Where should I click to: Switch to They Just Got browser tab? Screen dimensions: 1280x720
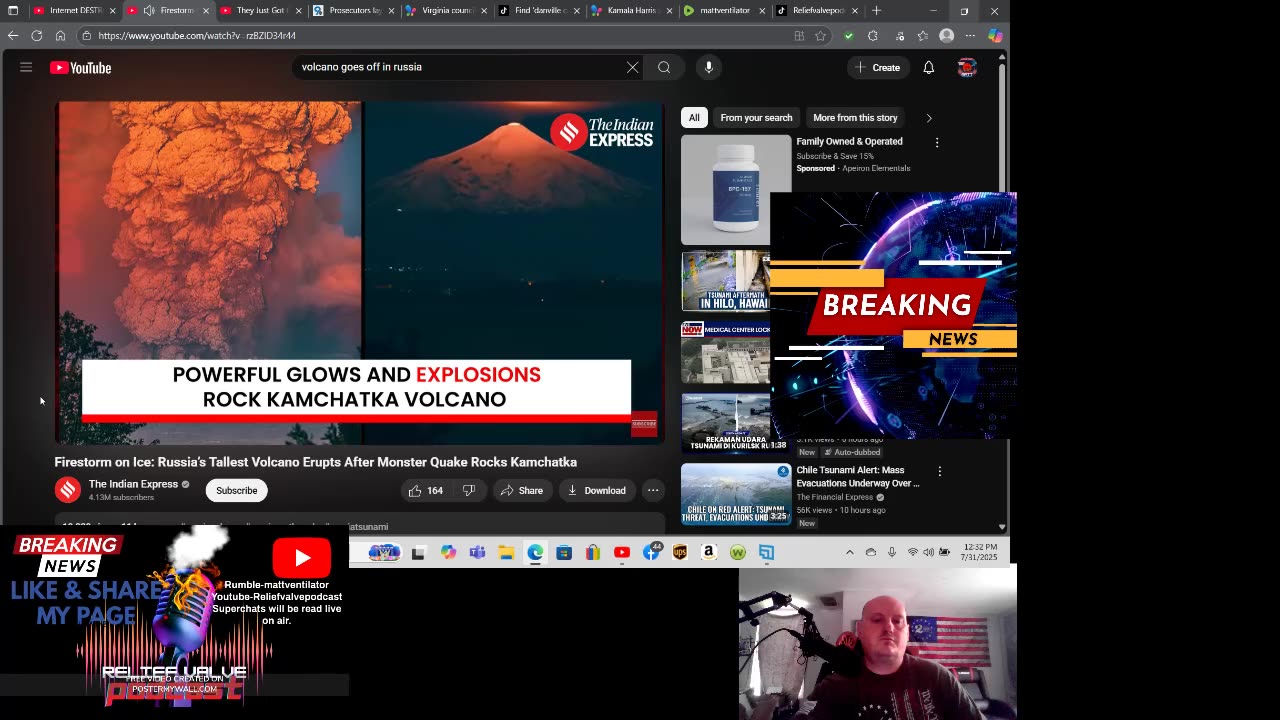click(x=258, y=11)
